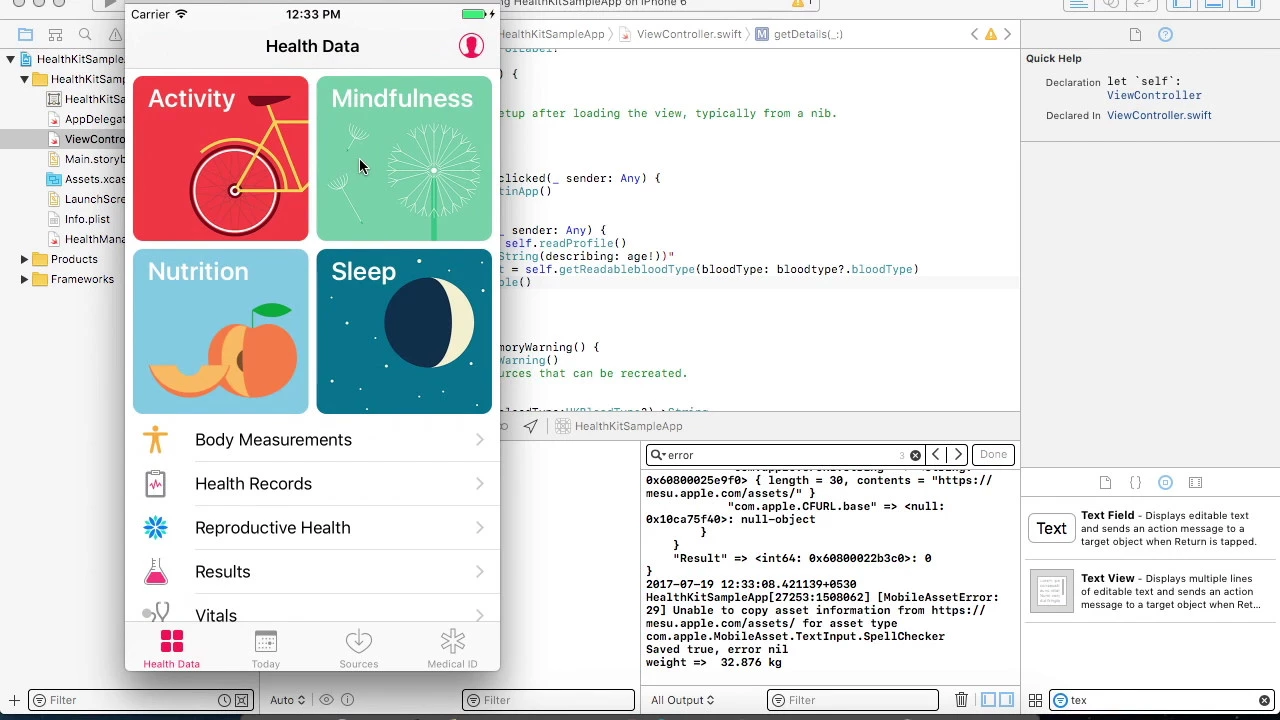This screenshot has height=720, width=1280.
Task: Select LaunchScreen file in navigator
Action: [86, 199]
